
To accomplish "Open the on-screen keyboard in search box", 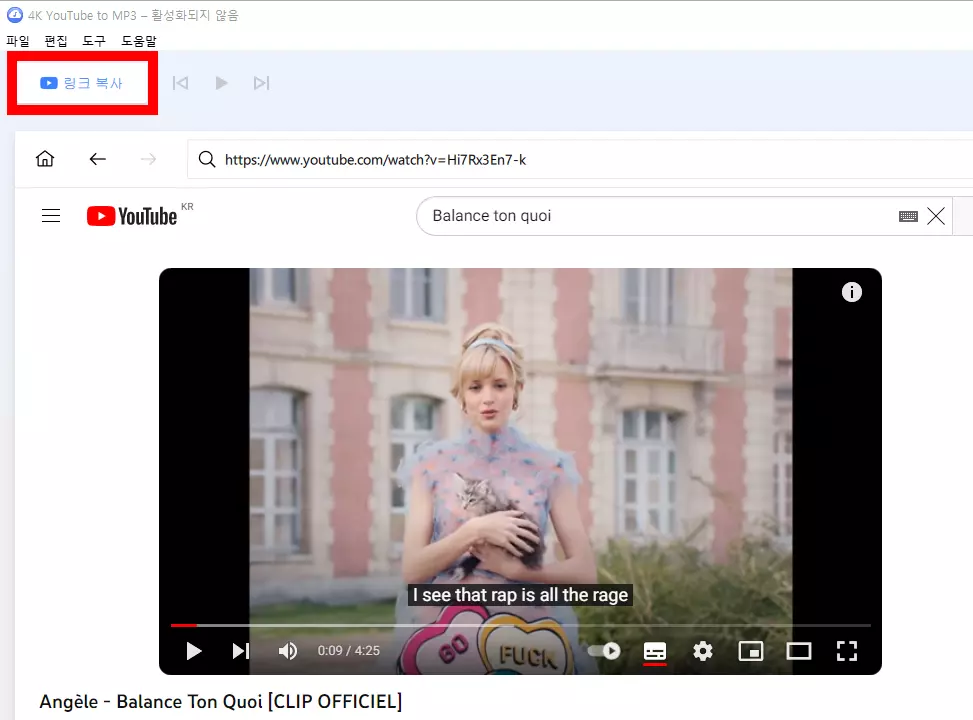I will (x=908, y=216).
